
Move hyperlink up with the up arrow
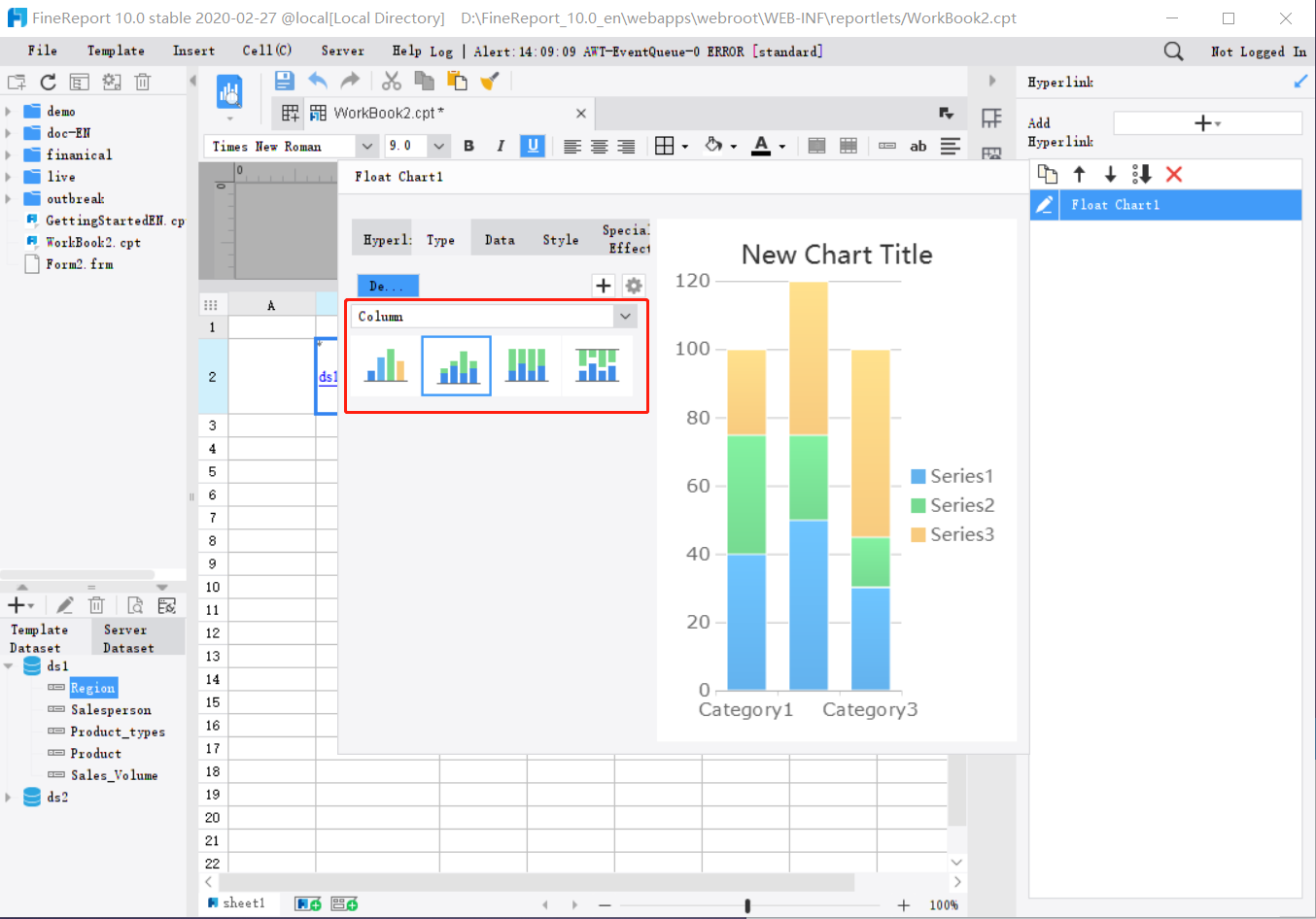[1079, 174]
